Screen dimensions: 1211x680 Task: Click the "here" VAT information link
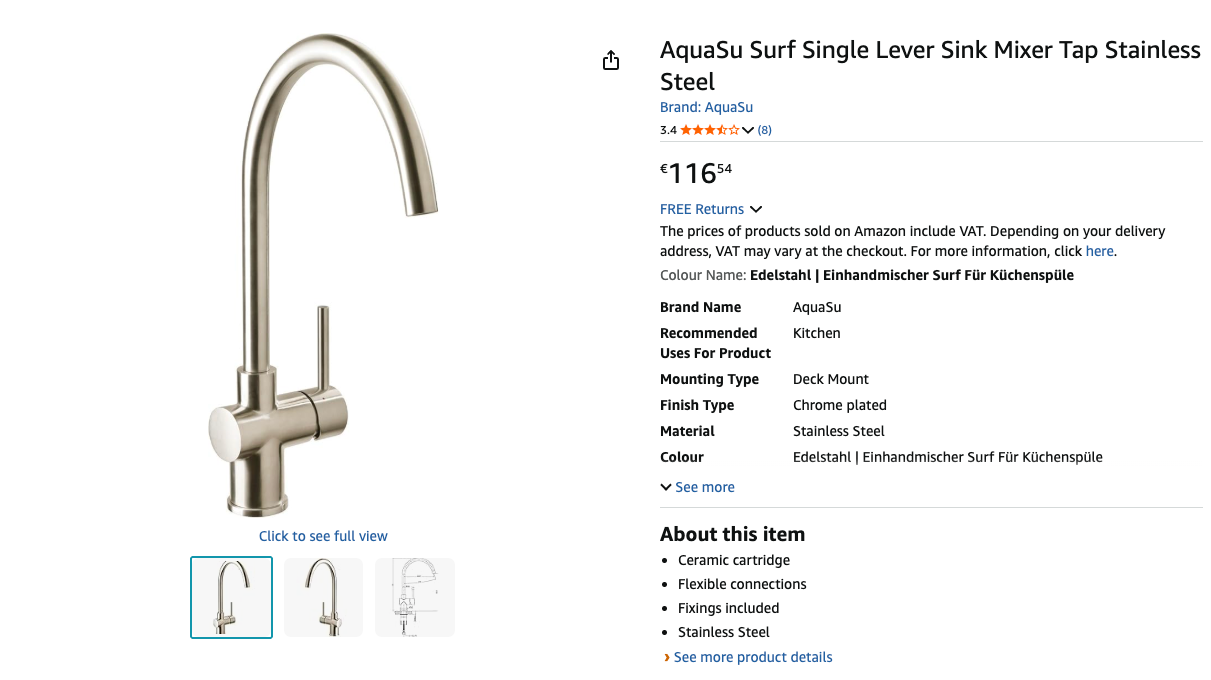click(x=1099, y=251)
